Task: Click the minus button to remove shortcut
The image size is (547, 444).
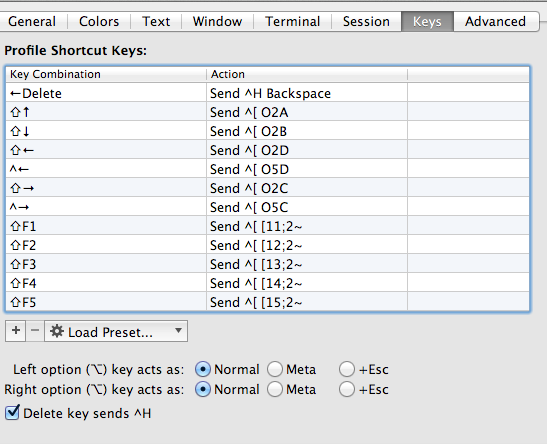Action: 35,331
